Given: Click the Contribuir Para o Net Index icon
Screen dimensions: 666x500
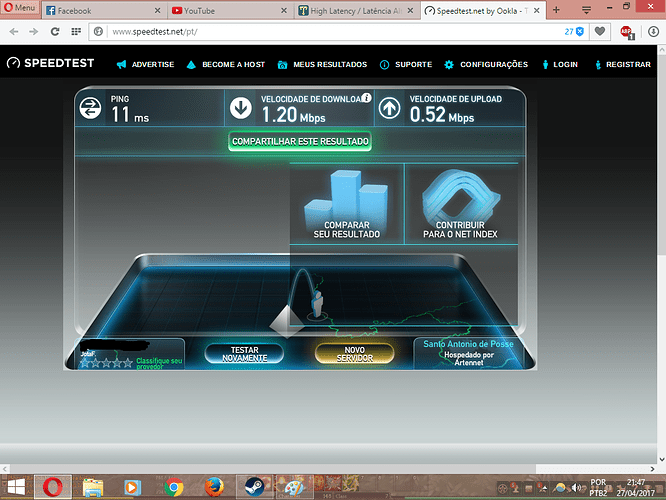Looking at the screenshot, I should tap(459, 196).
